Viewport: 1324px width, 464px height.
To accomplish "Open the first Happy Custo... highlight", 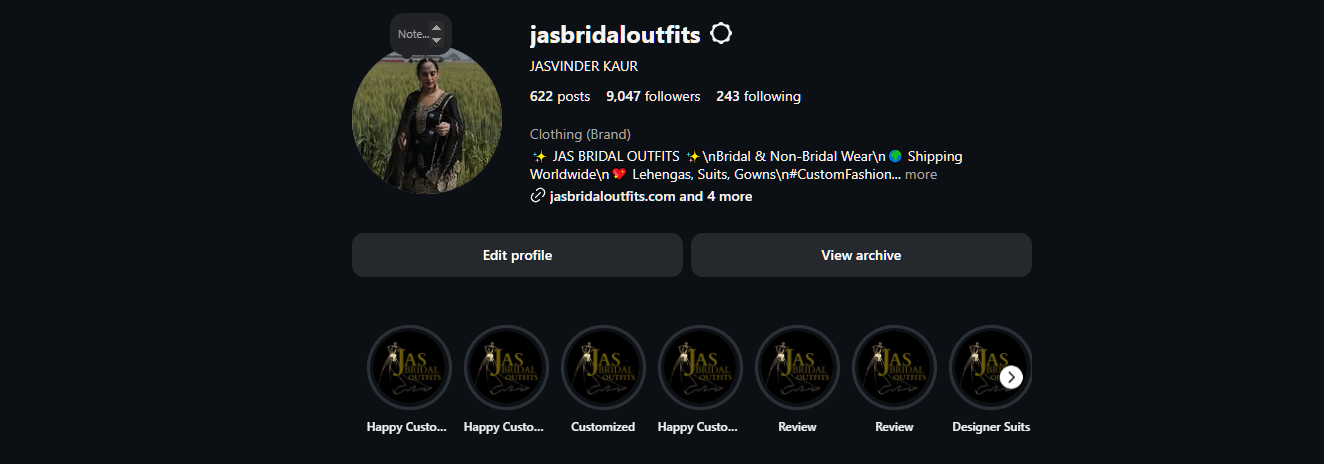I will coord(409,367).
